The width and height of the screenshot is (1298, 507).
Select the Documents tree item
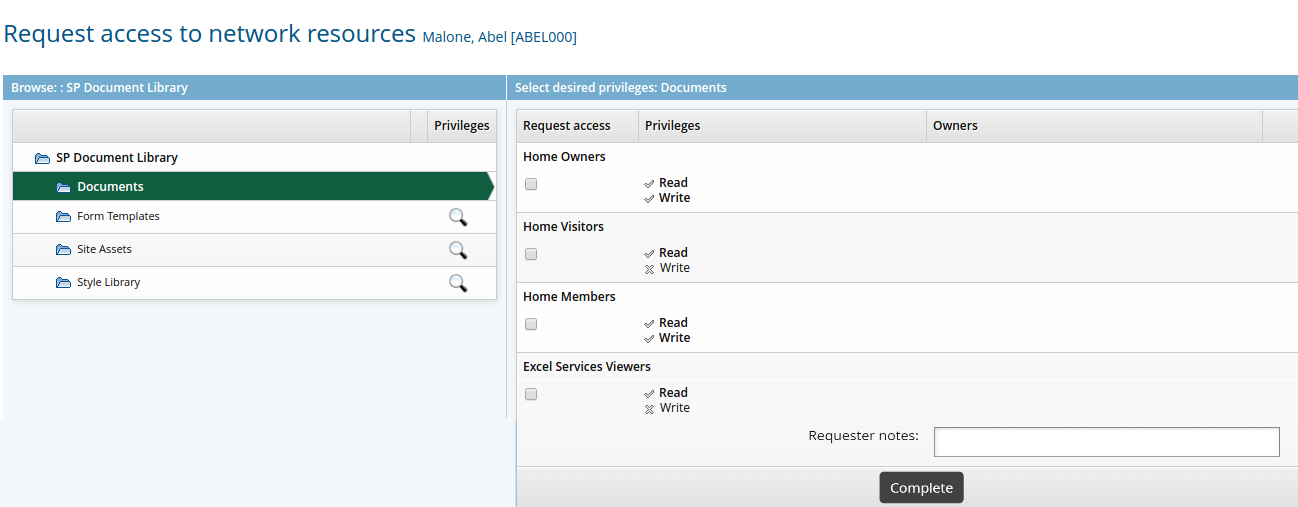(110, 187)
